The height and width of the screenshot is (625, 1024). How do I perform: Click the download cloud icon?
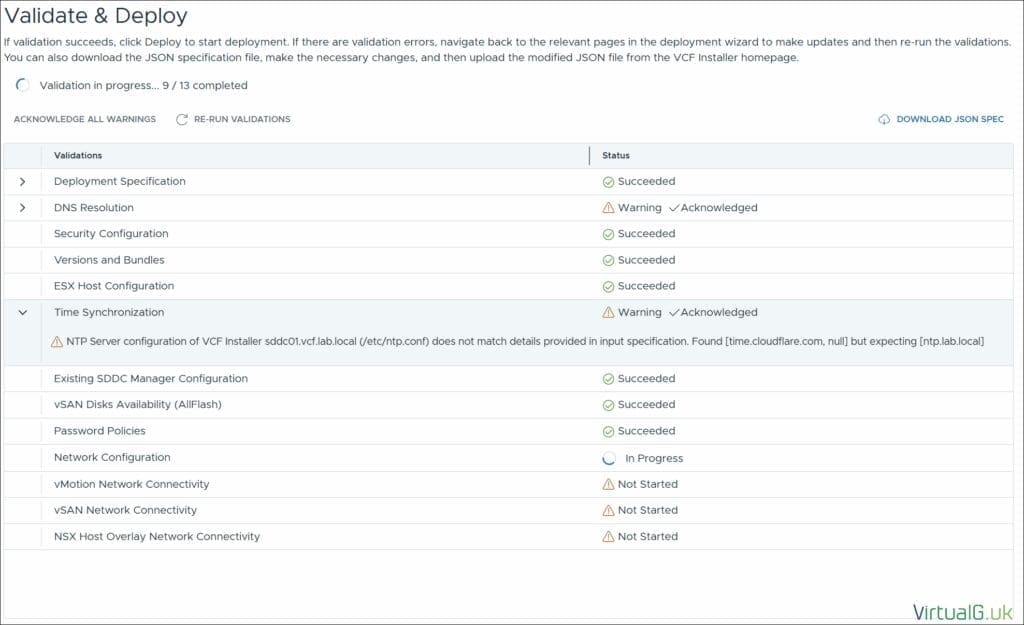(884, 119)
